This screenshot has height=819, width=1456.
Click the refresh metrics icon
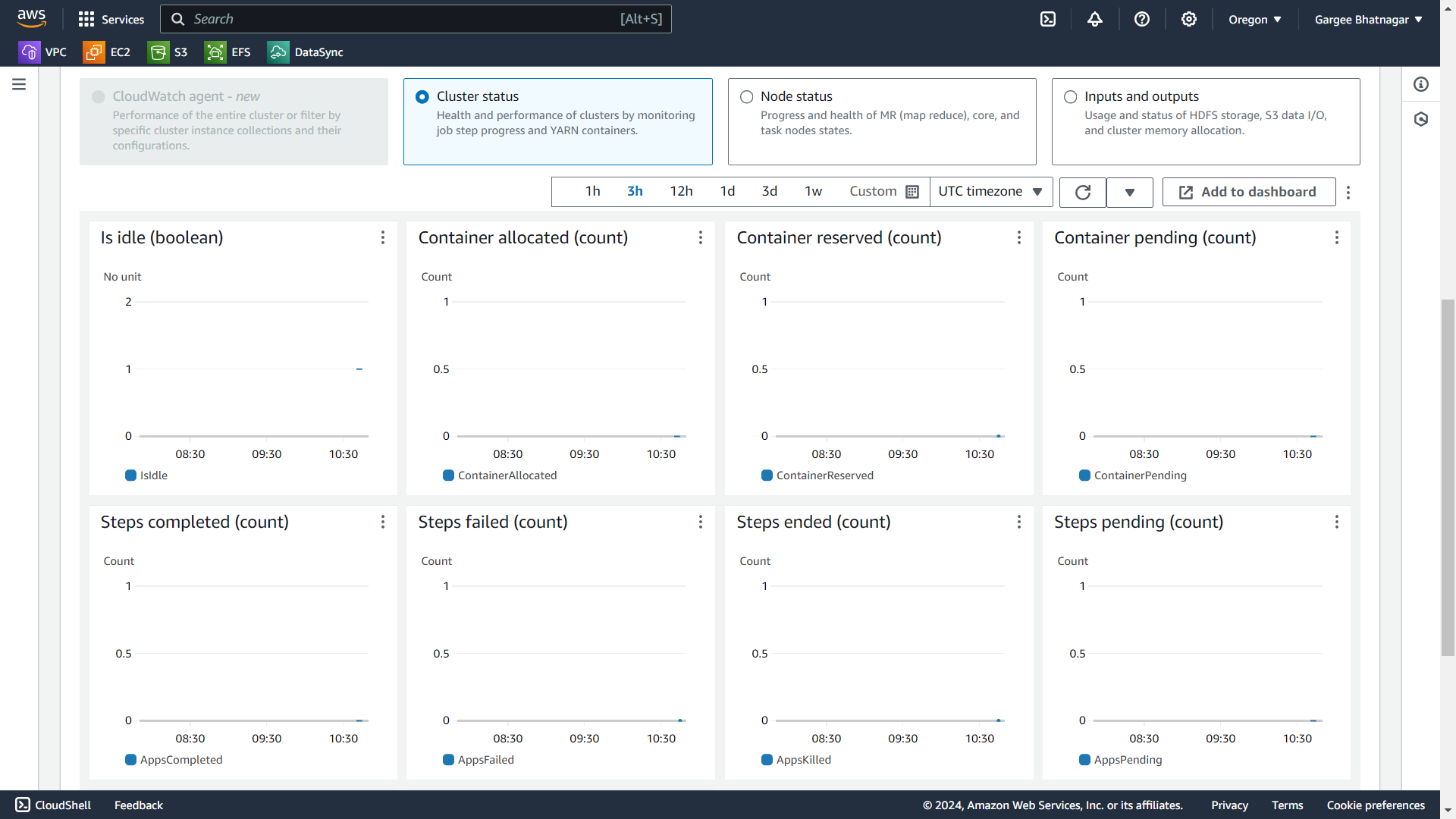1083,193
